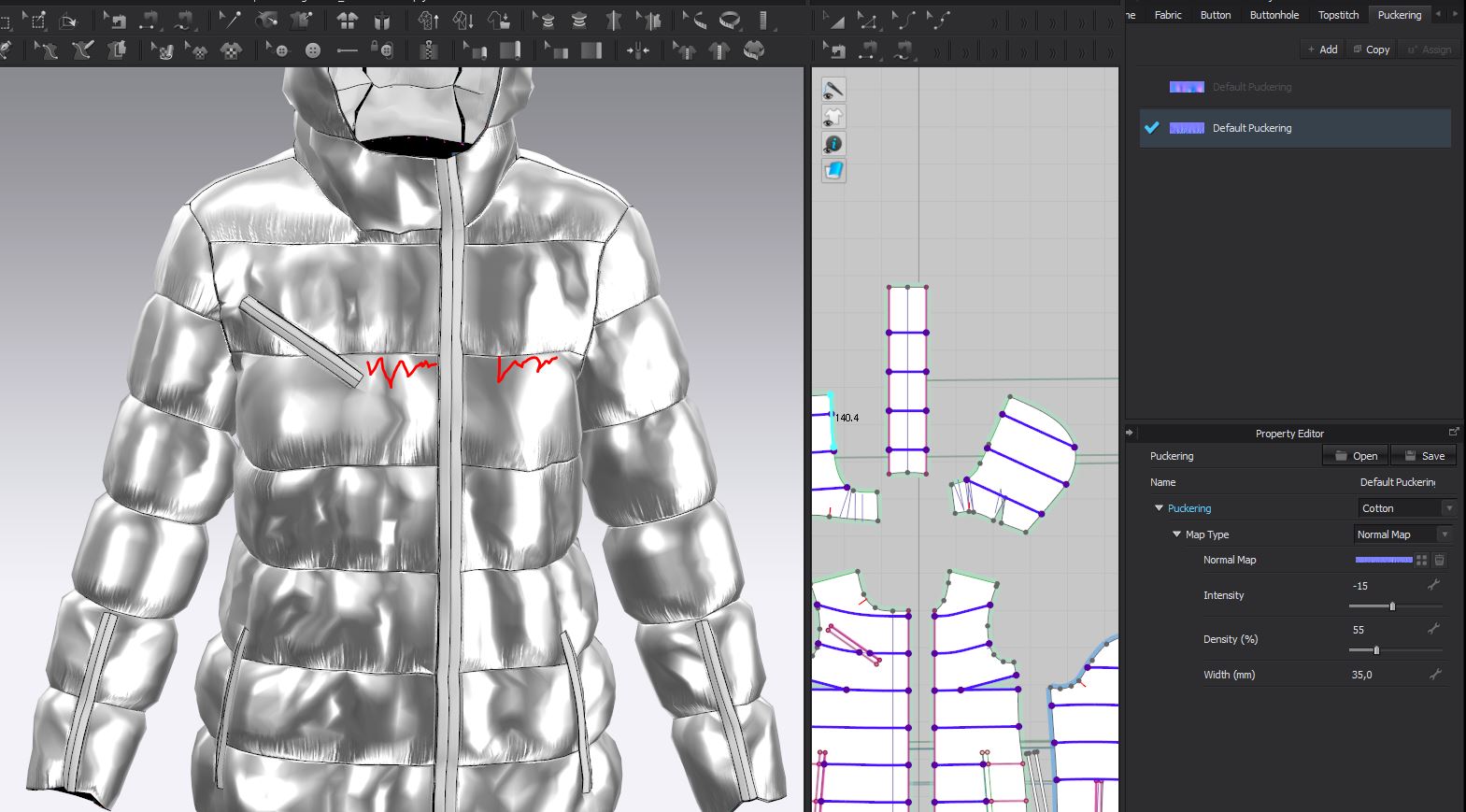Select the four-hole Button tool without arrow

[313, 50]
